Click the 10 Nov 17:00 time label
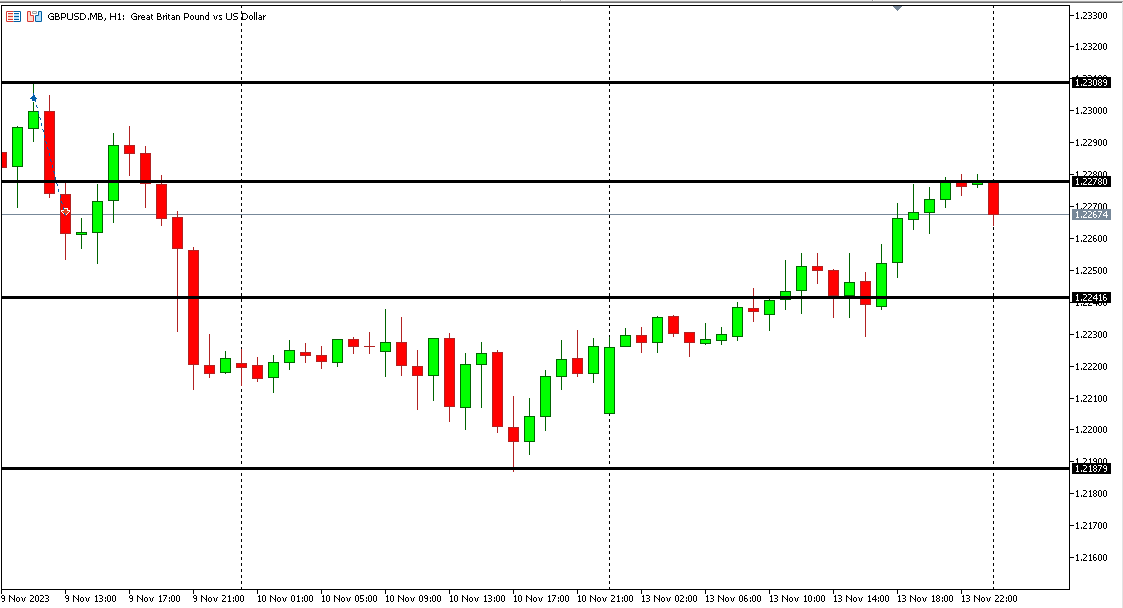 pos(541,599)
